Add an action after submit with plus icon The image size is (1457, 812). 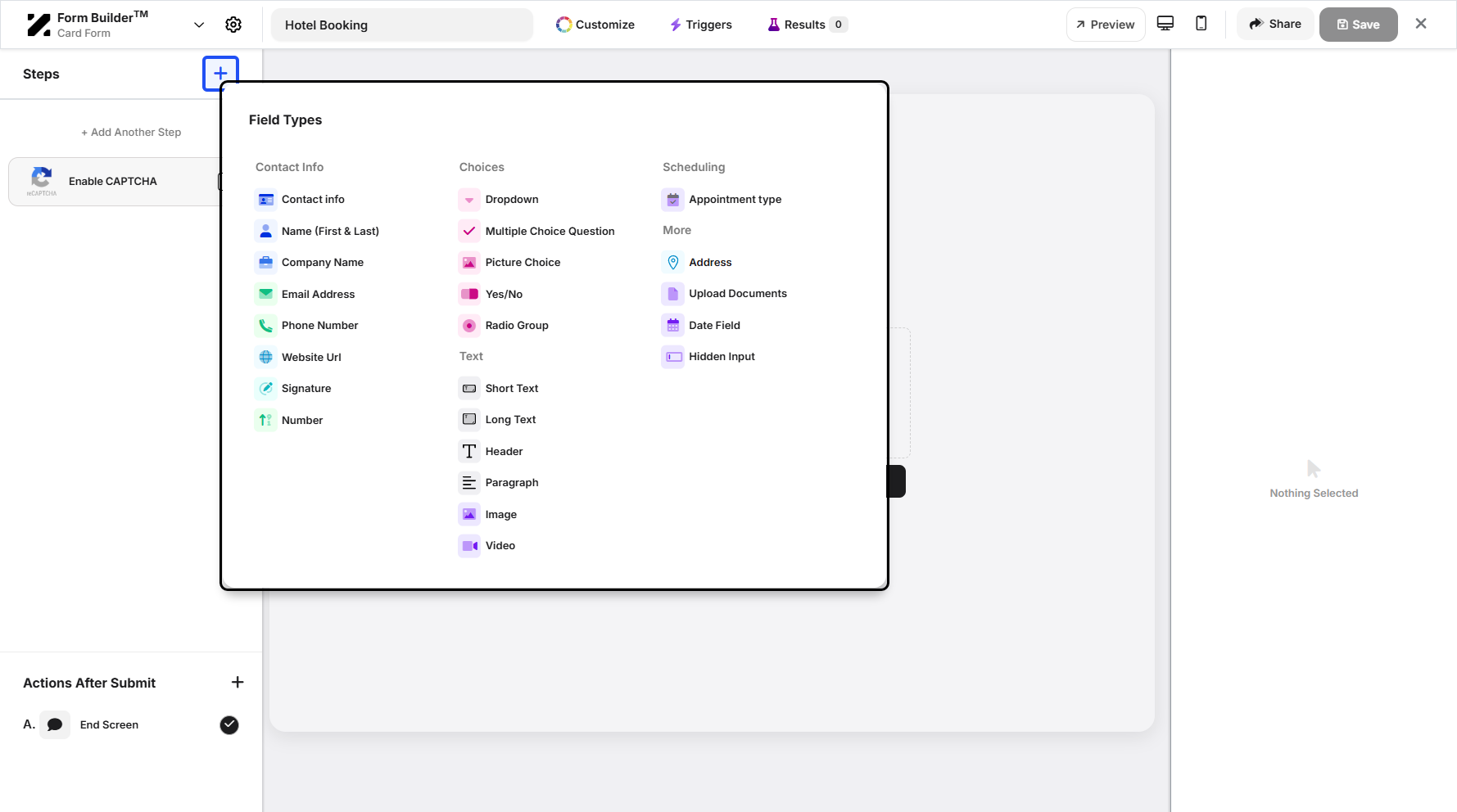[x=238, y=682]
